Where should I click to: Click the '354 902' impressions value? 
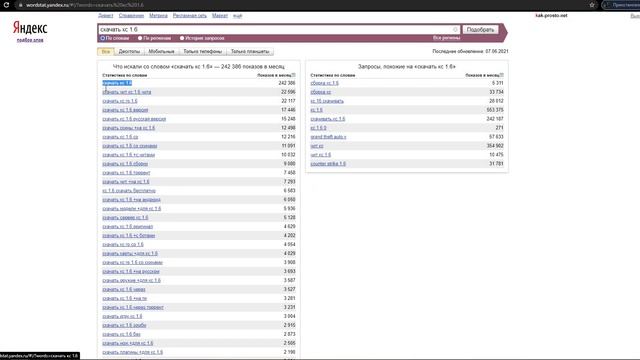point(495,146)
